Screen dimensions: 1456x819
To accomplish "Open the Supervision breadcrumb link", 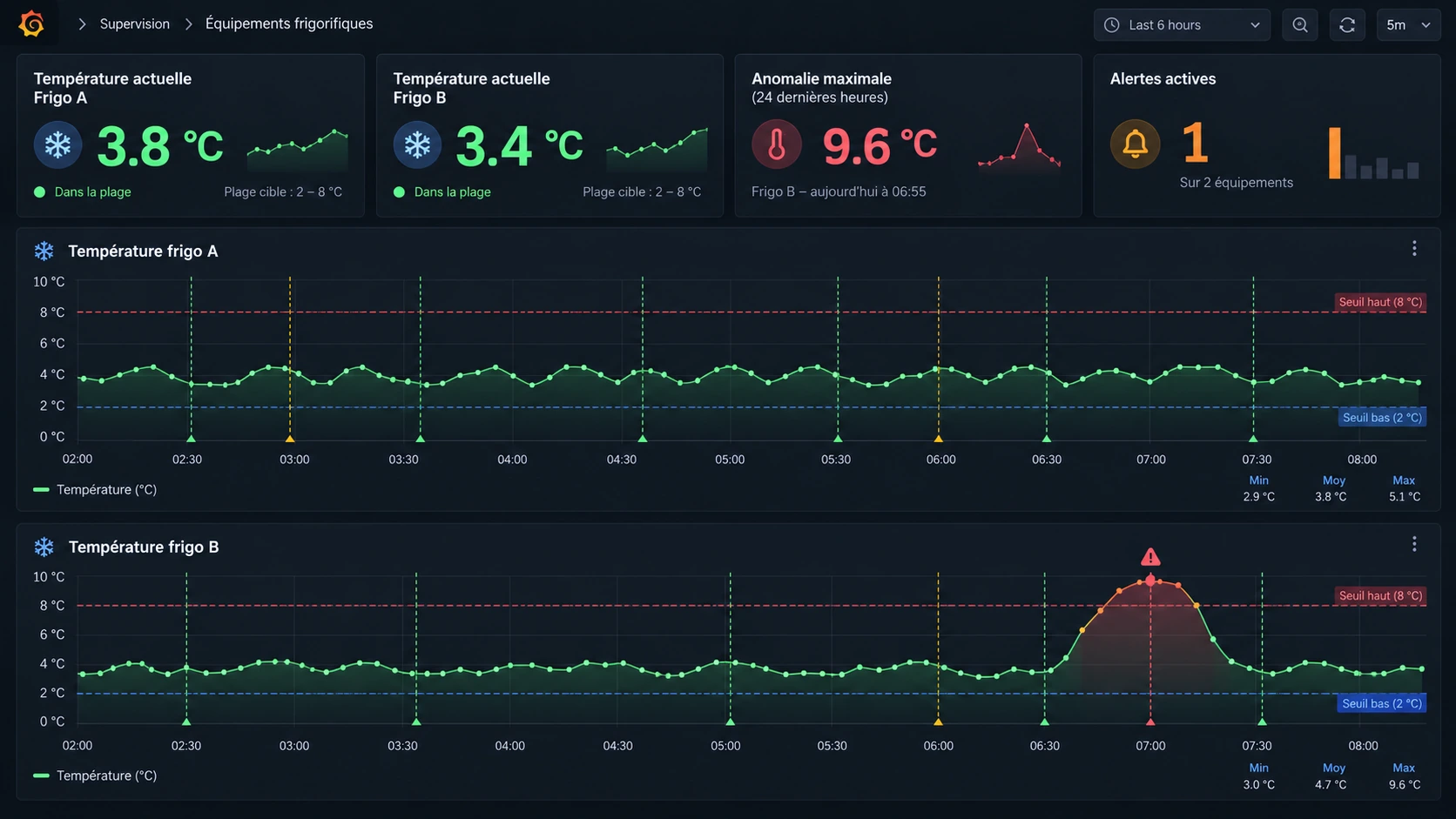I will tap(134, 23).
